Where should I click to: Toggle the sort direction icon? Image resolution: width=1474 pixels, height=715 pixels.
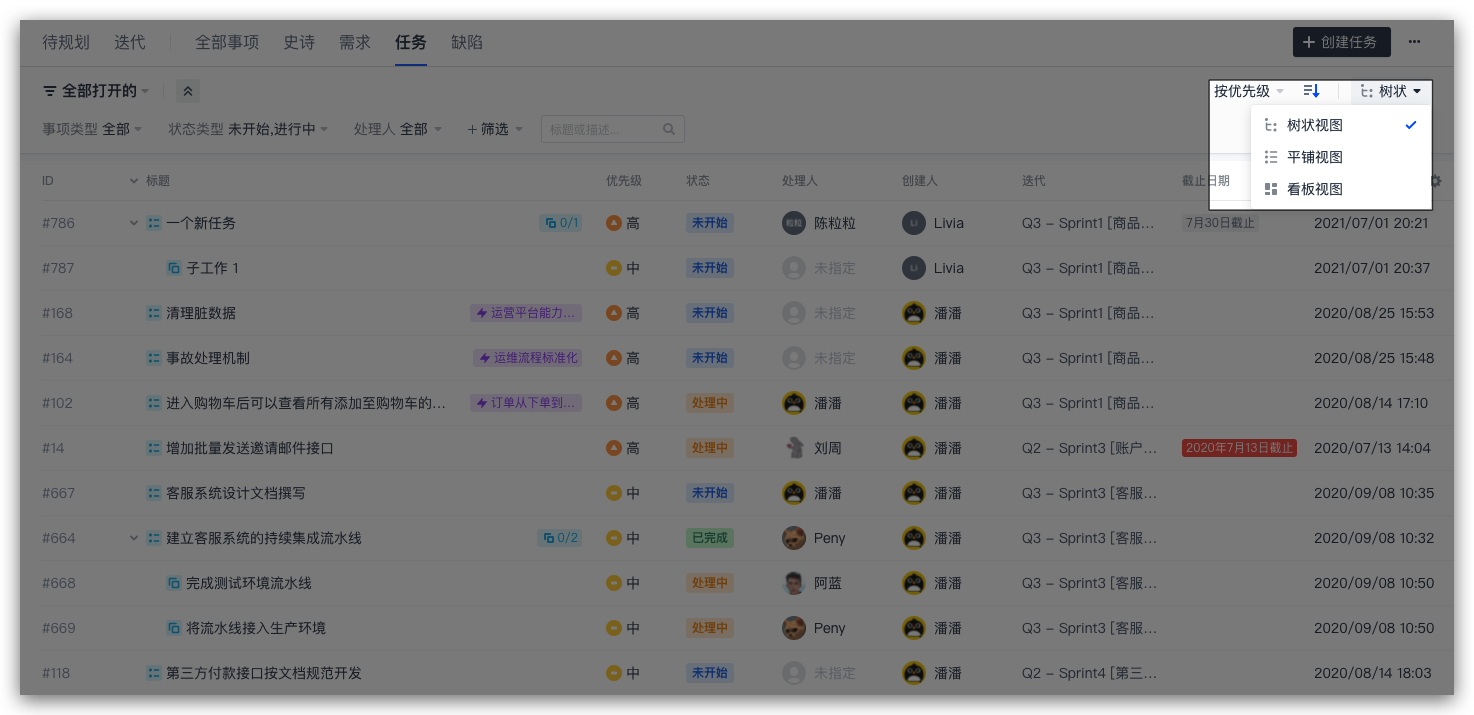(x=1312, y=91)
